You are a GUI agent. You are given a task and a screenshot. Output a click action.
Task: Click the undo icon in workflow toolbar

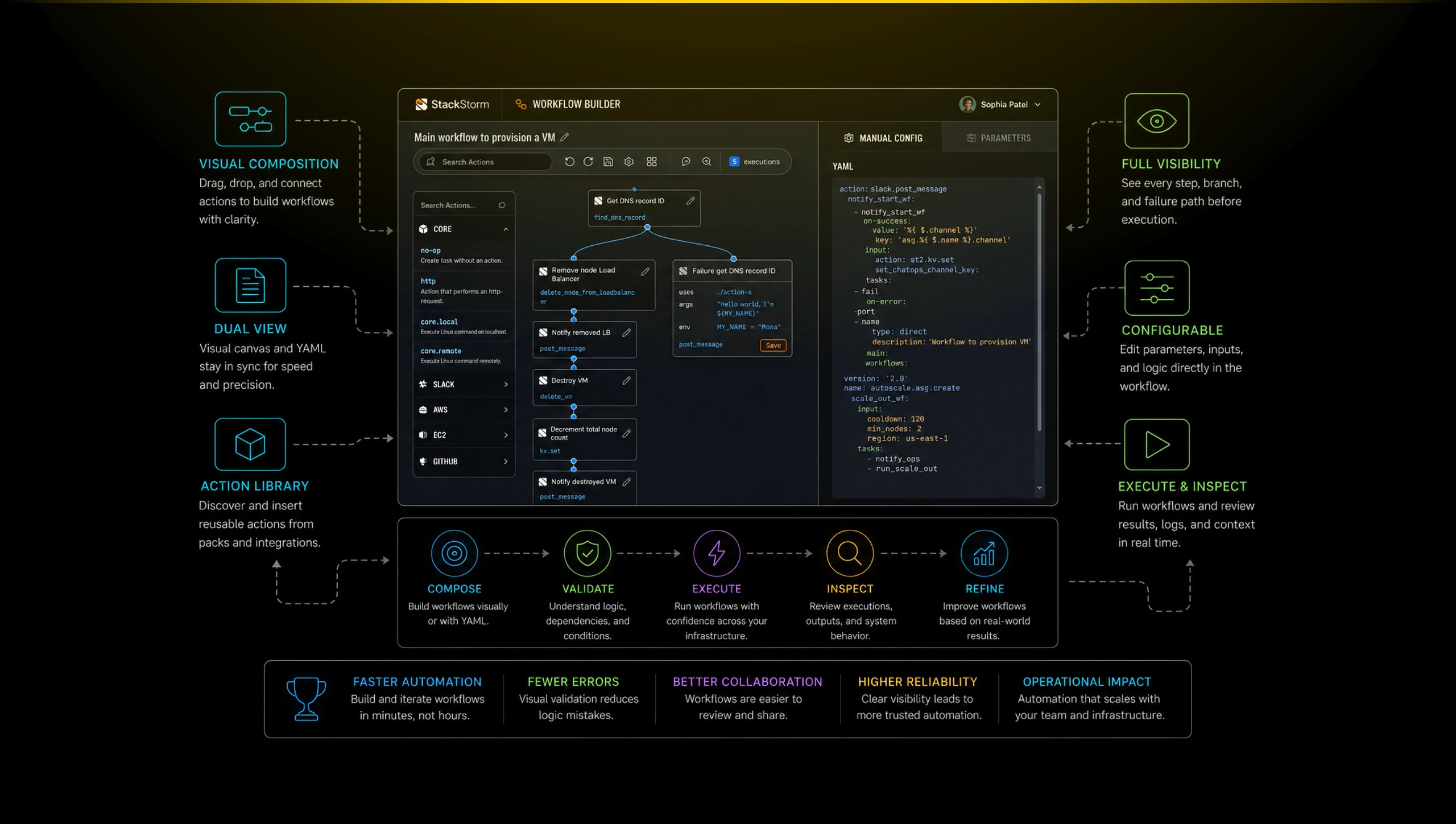(569, 162)
